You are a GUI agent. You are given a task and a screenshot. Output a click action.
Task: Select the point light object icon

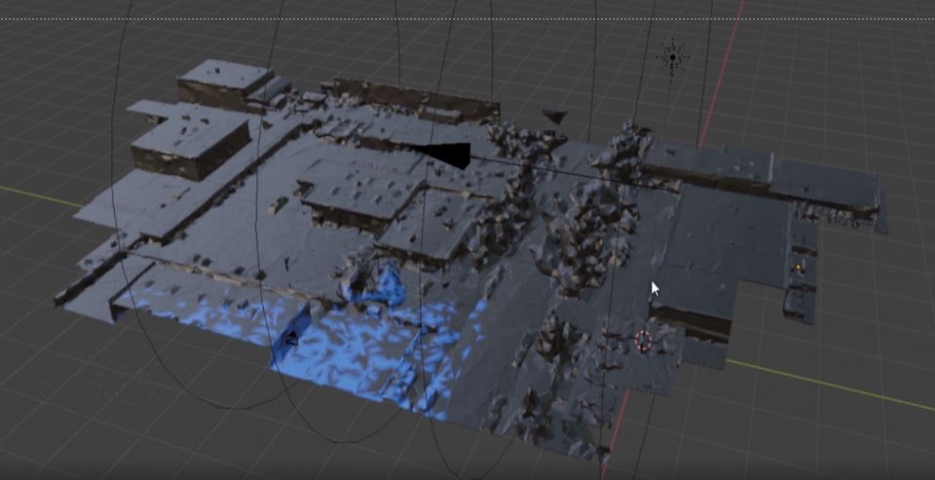tap(673, 58)
